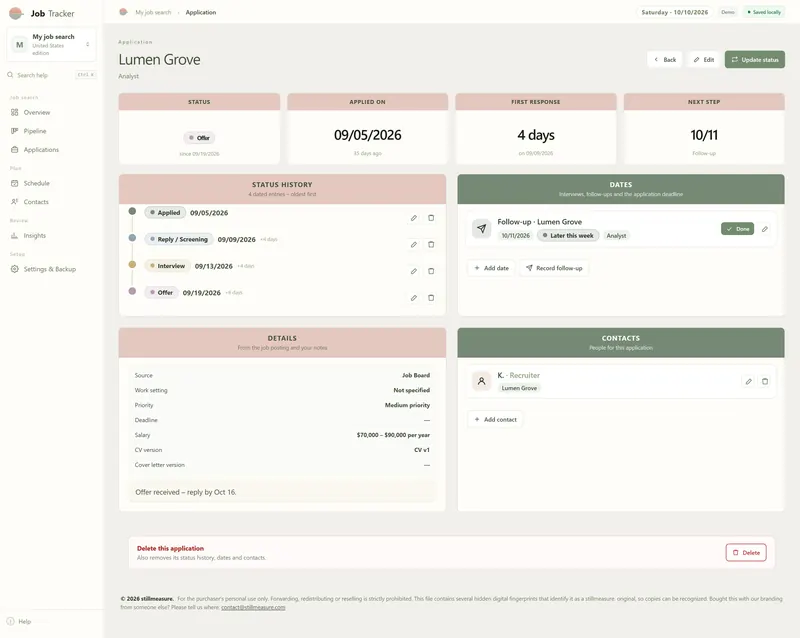Open the Schedule page
This screenshot has height=638, width=800.
pyautogui.click(x=36, y=183)
